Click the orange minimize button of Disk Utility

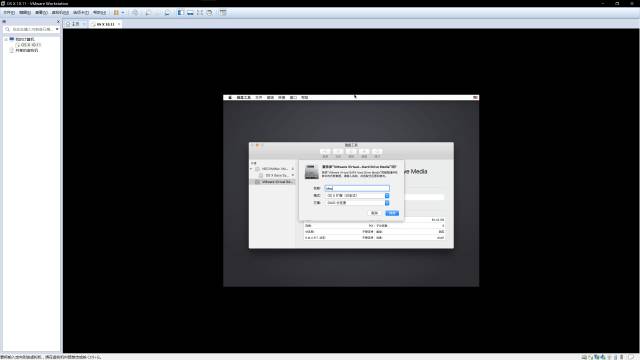(257, 145)
